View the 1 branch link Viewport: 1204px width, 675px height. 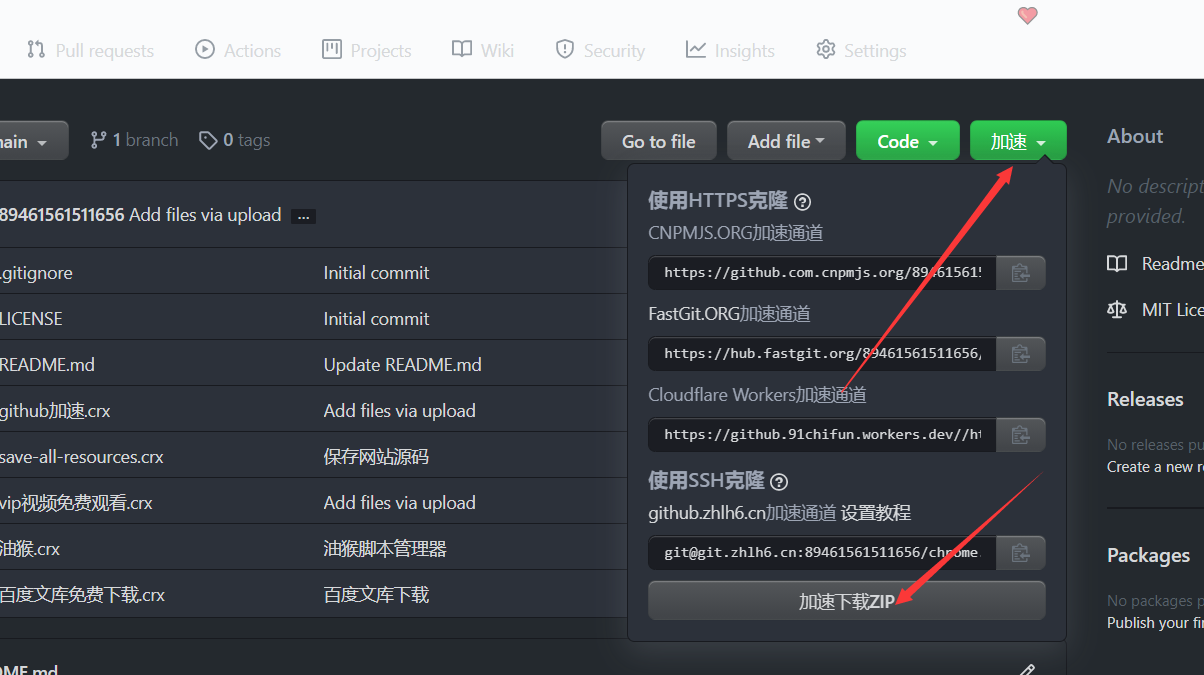(x=134, y=140)
